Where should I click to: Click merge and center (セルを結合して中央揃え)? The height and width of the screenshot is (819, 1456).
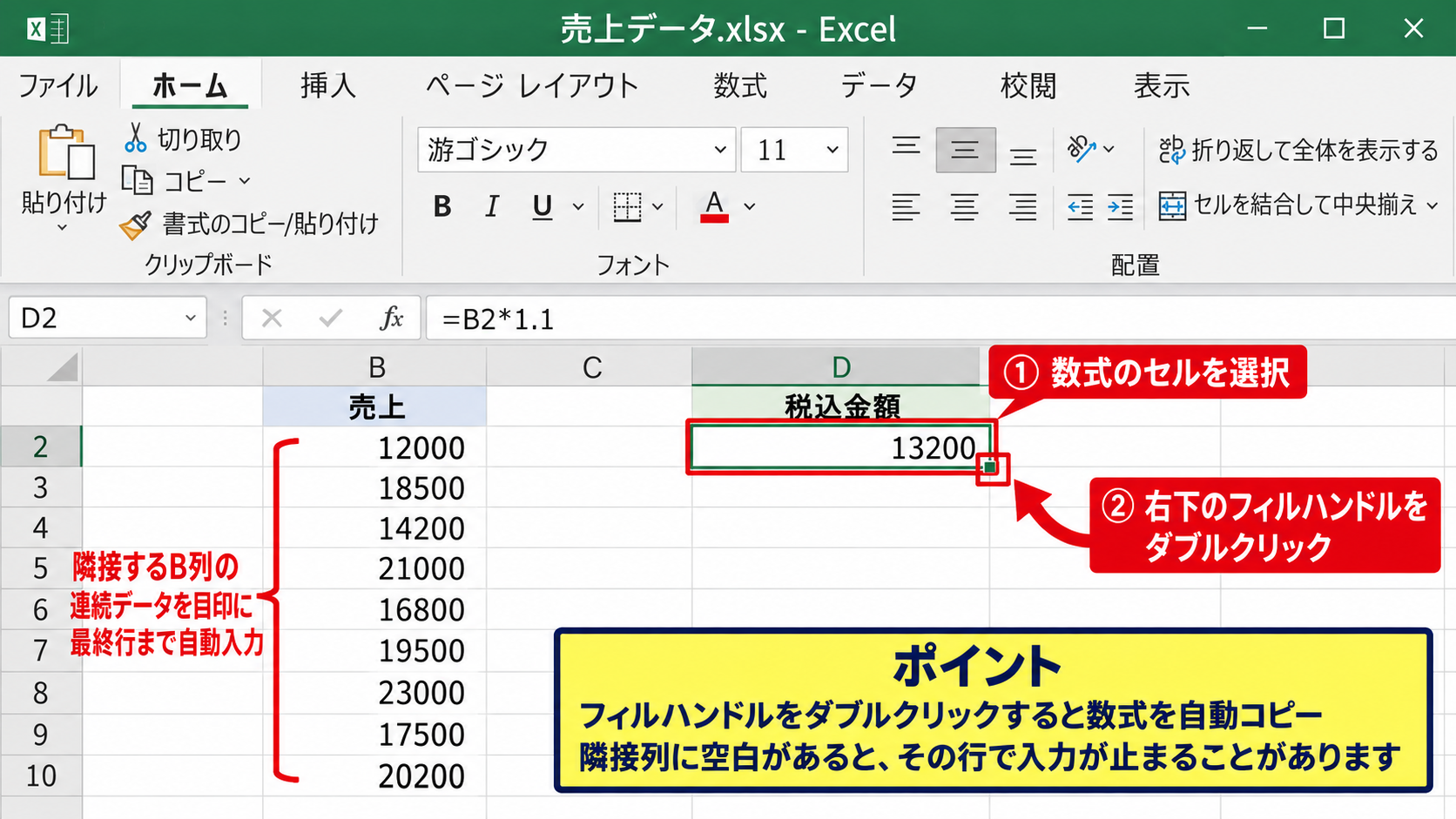pyautogui.click(x=1288, y=205)
